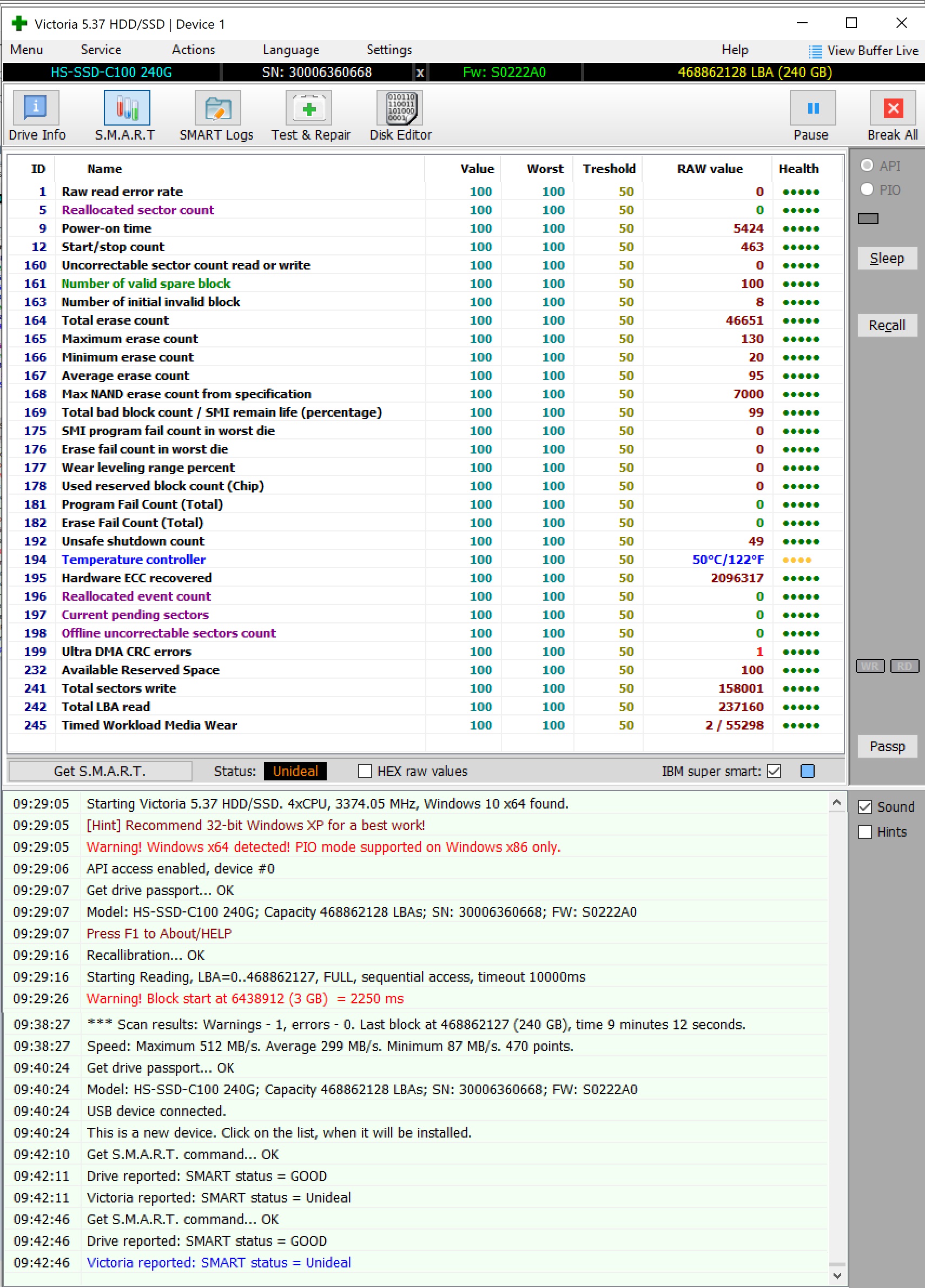Select the PIO radio button
The image size is (925, 1288).
click(867, 189)
